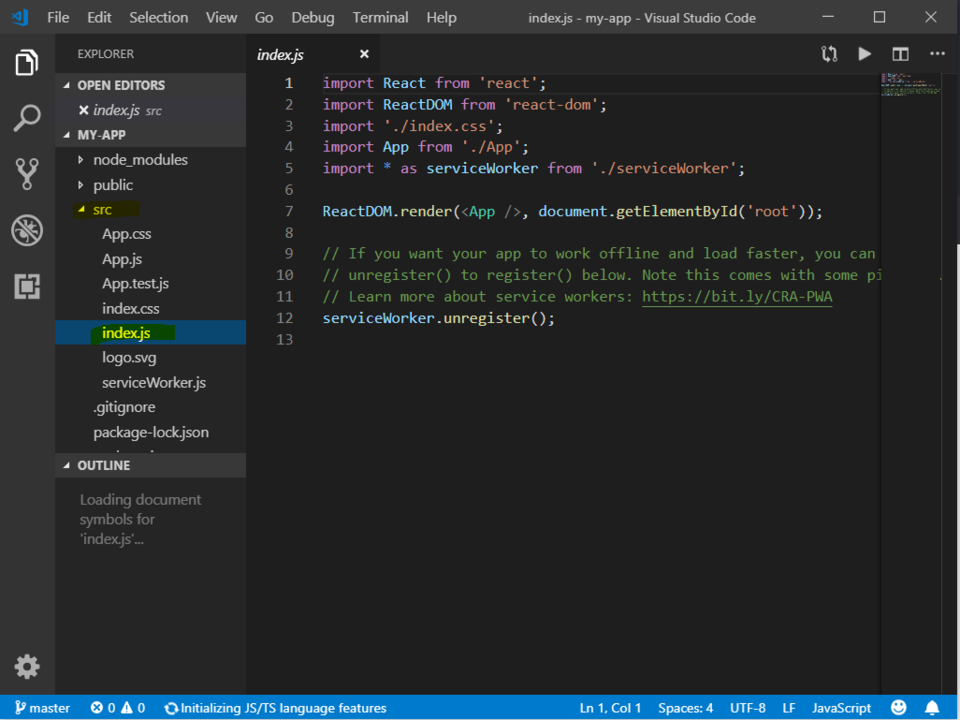Open the Search view icon
This screenshot has width=960, height=720.
coord(27,118)
